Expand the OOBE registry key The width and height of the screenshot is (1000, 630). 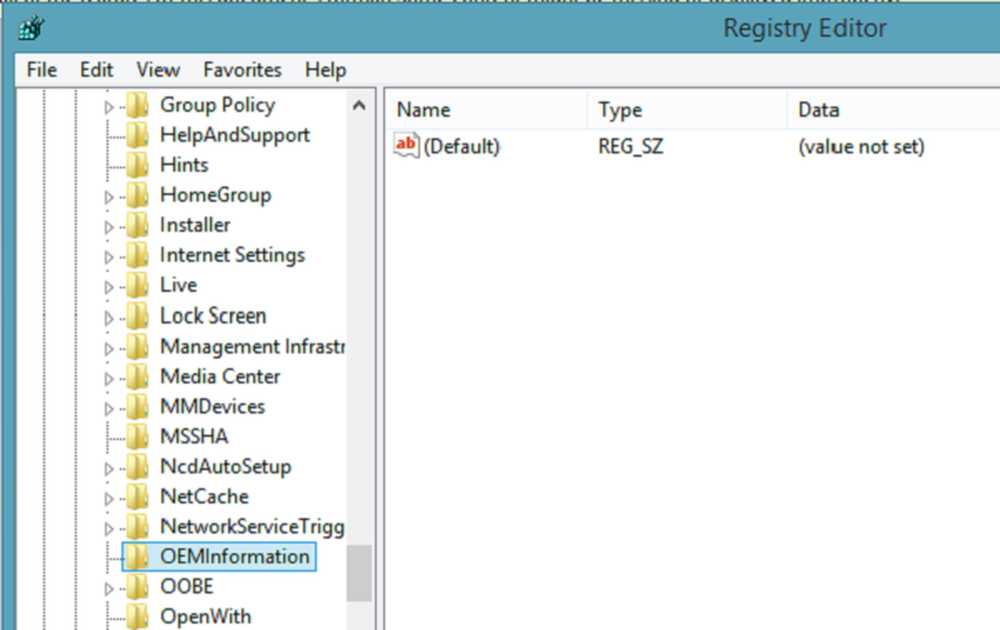tap(110, 588)
